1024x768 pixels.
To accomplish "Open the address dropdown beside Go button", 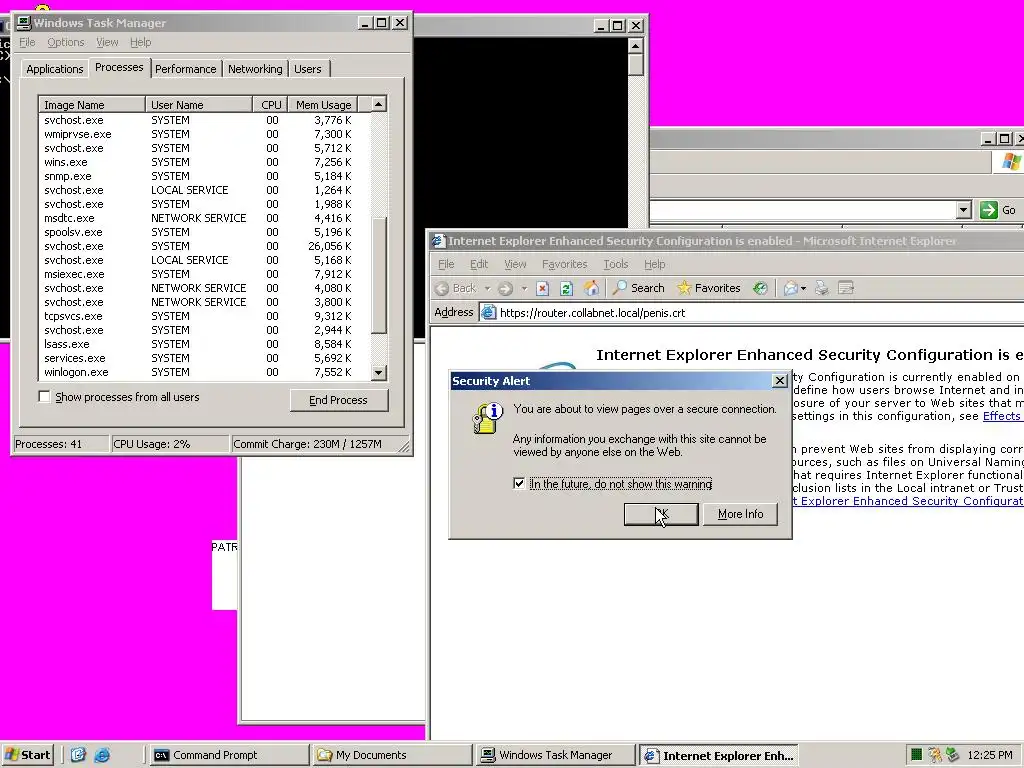I will (964, 210).
